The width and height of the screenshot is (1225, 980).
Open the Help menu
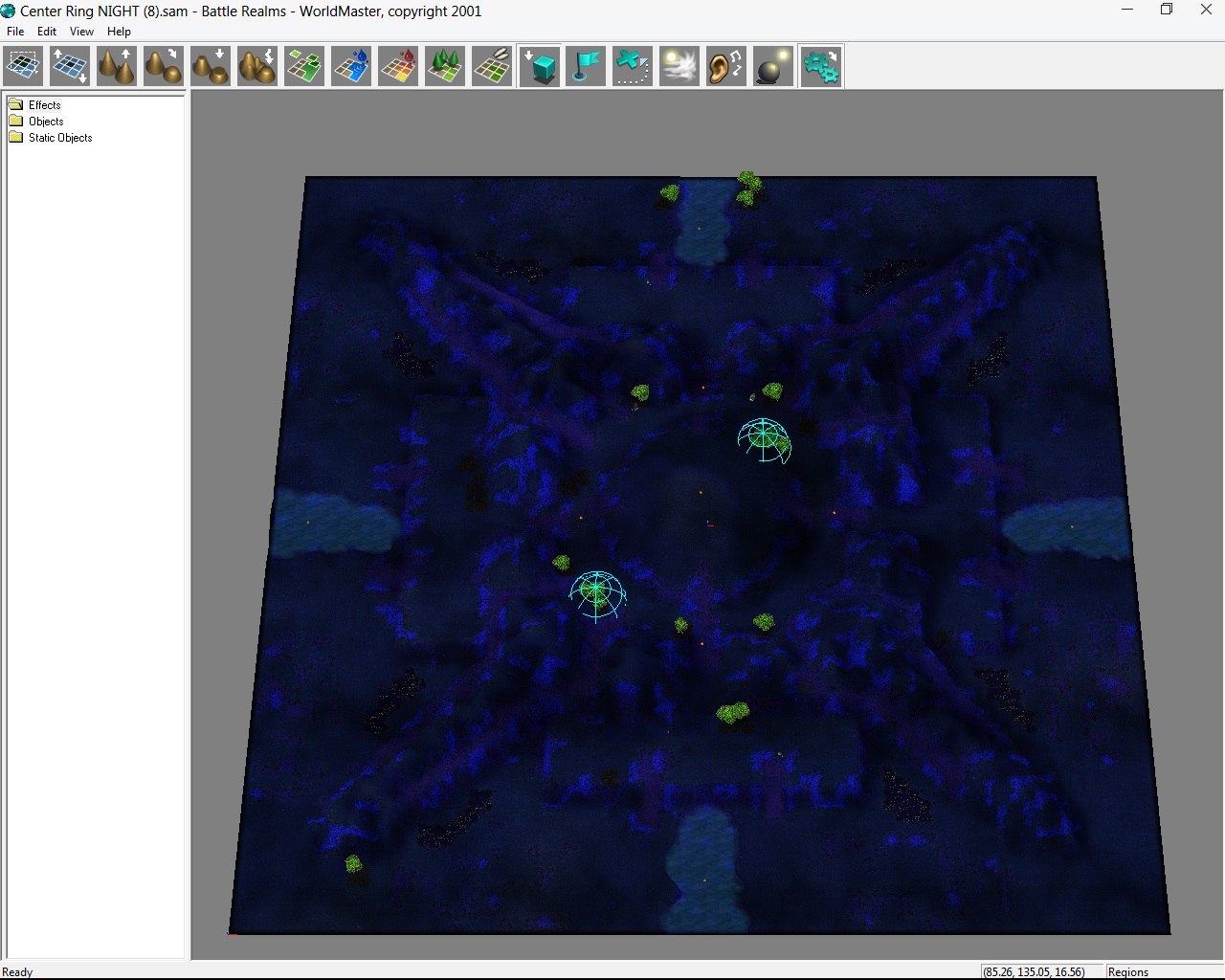pyautogui.click(x=119, y=32)
